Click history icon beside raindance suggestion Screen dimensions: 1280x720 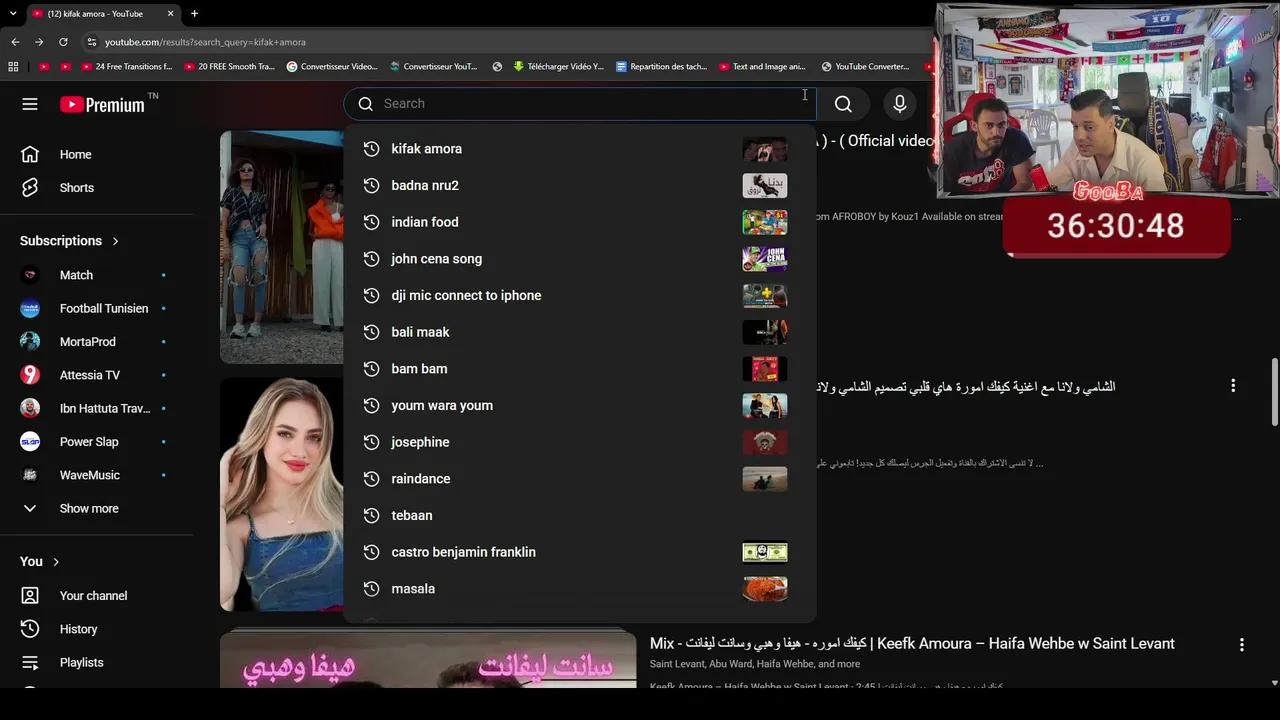[371, 479]
